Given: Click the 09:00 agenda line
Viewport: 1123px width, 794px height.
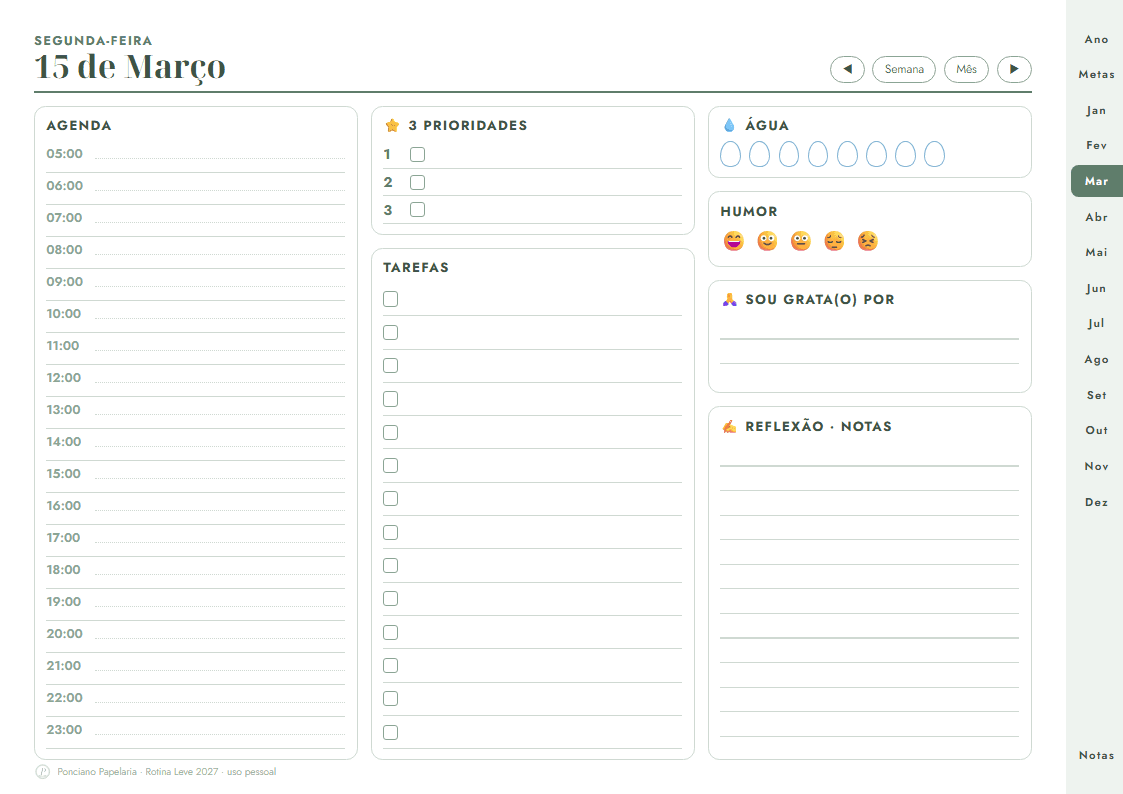Looking at the screenshot, I should [x=196, y=282].
